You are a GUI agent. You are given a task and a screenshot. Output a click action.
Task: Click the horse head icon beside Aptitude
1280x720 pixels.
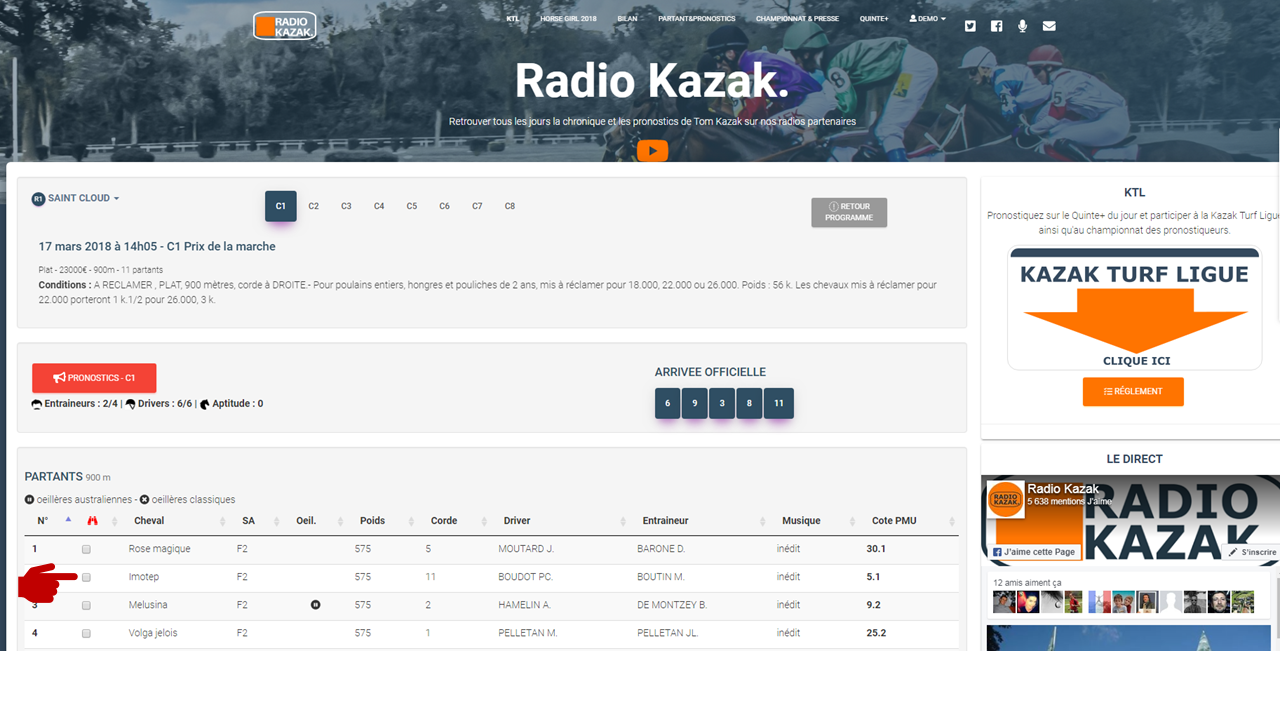(x=205, y=404)
